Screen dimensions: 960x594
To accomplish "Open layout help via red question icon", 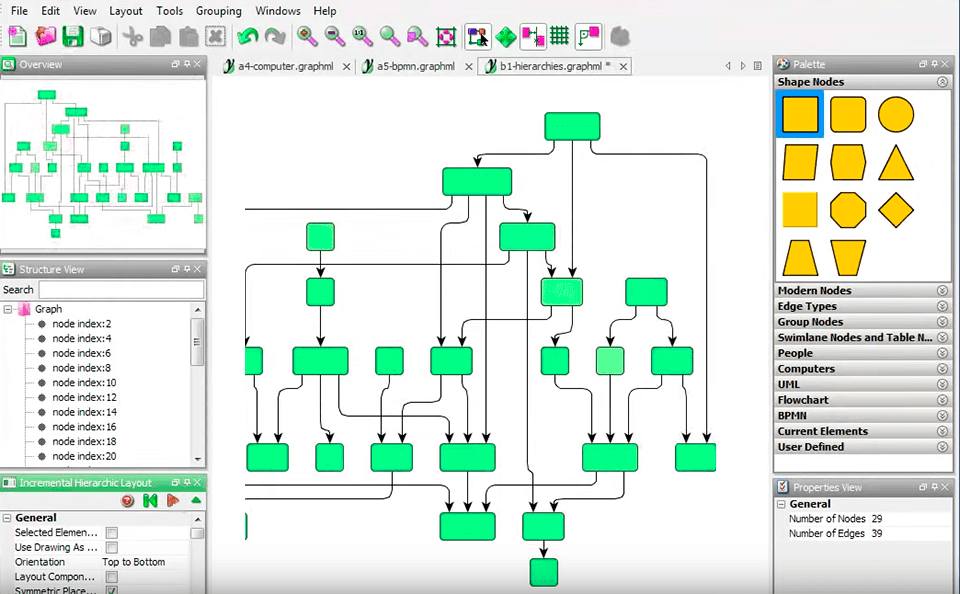I will coord(128,500).
